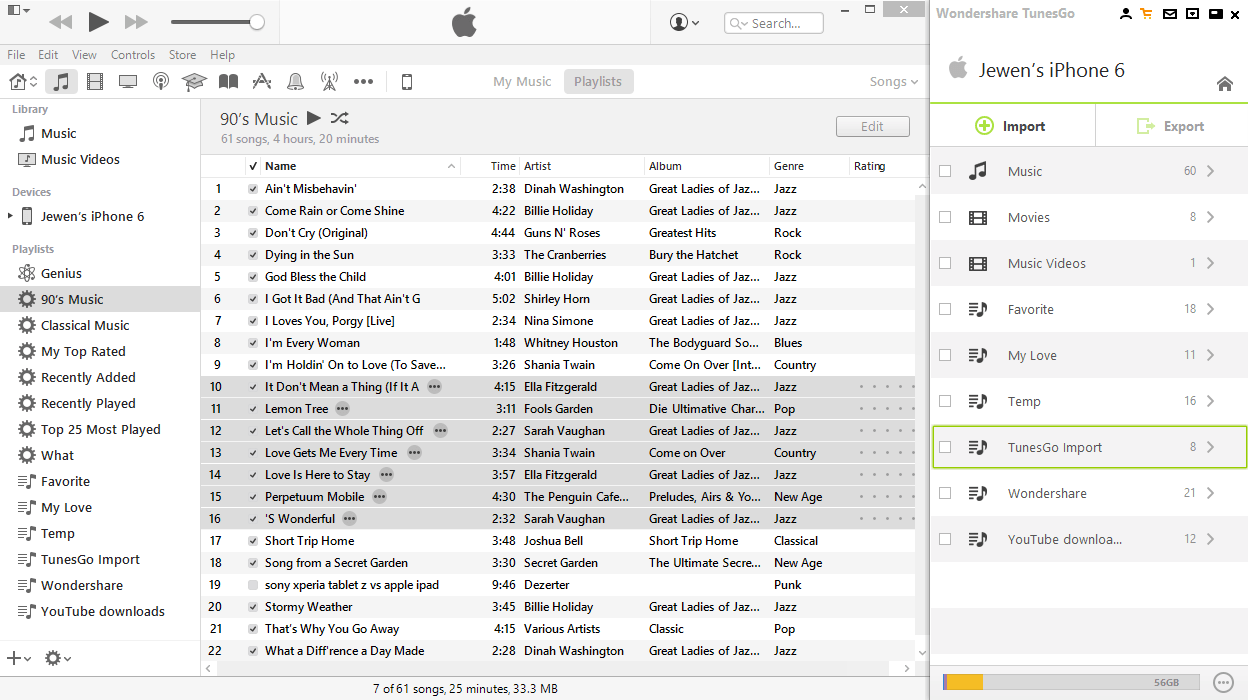
Task: Expand the YouTube downloads chevron in TunesGo
Action: (1211, 539)
